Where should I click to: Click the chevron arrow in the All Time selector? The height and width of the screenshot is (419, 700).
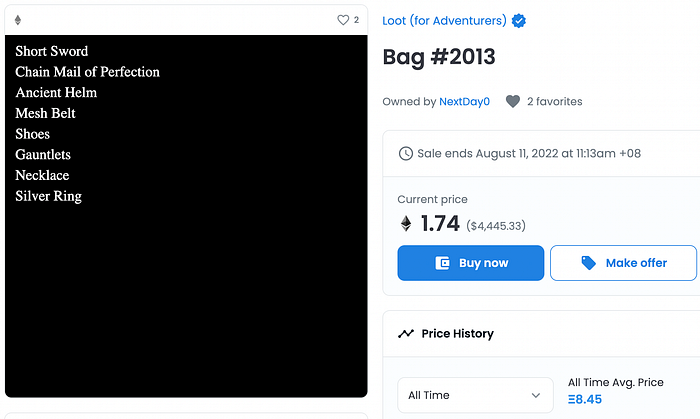pos(536,395)
